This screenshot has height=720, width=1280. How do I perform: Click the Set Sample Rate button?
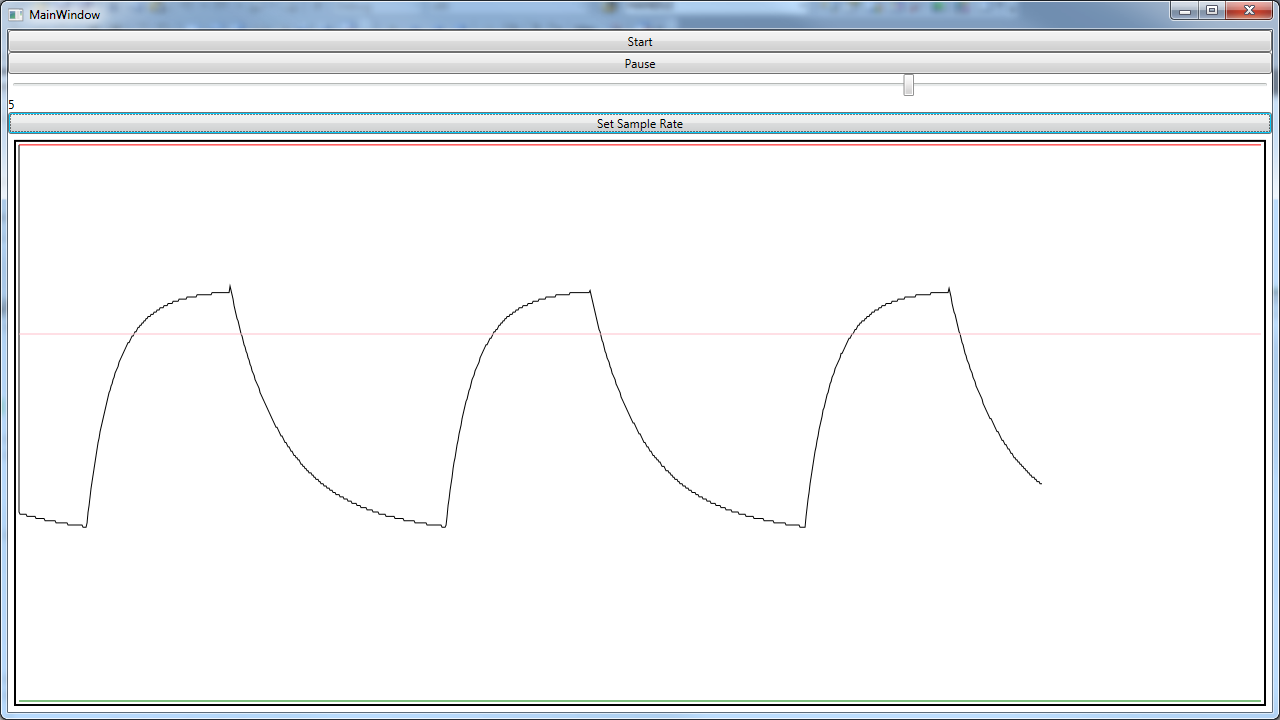[x=640, y=123]
